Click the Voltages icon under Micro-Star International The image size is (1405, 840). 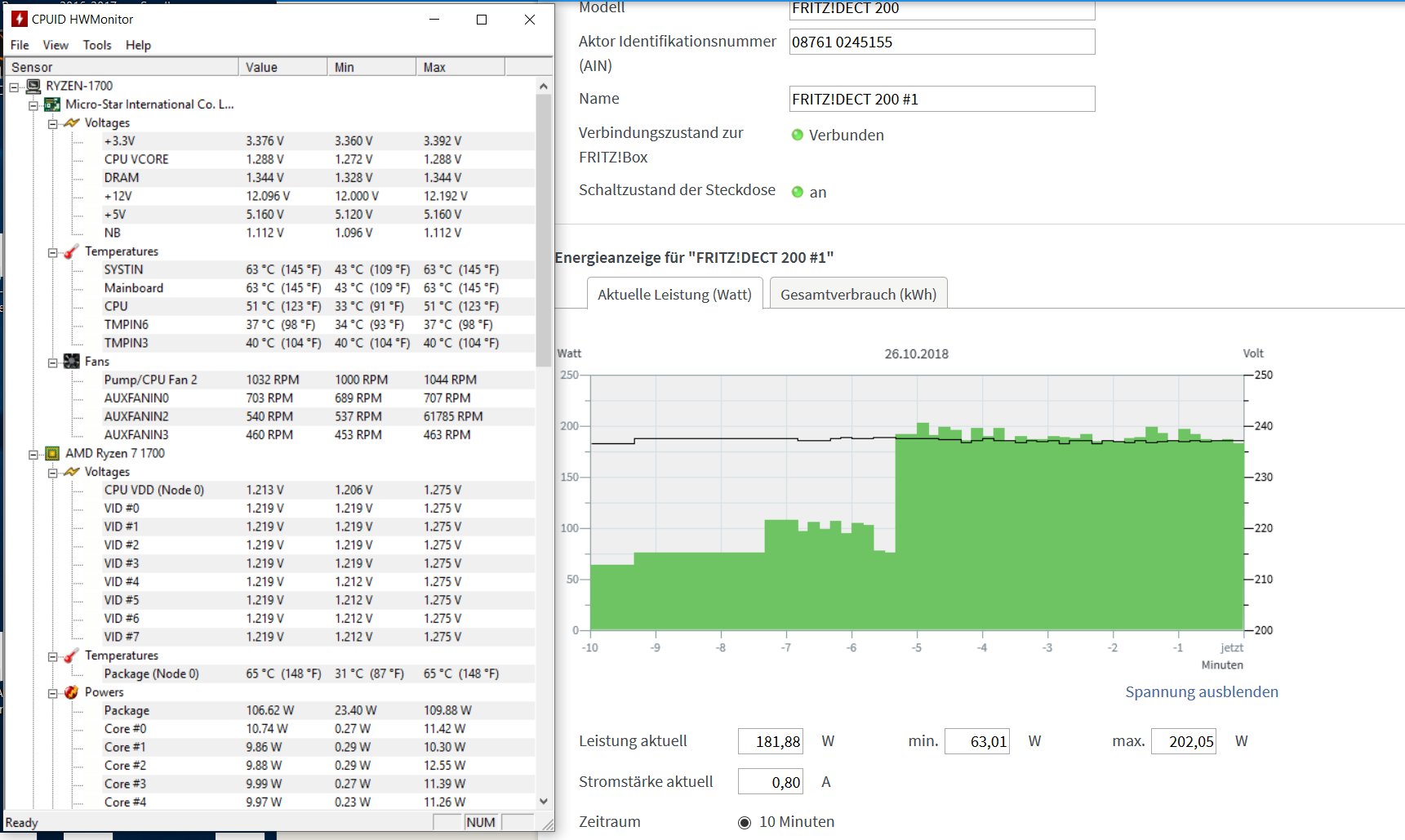tap(72, 122)
